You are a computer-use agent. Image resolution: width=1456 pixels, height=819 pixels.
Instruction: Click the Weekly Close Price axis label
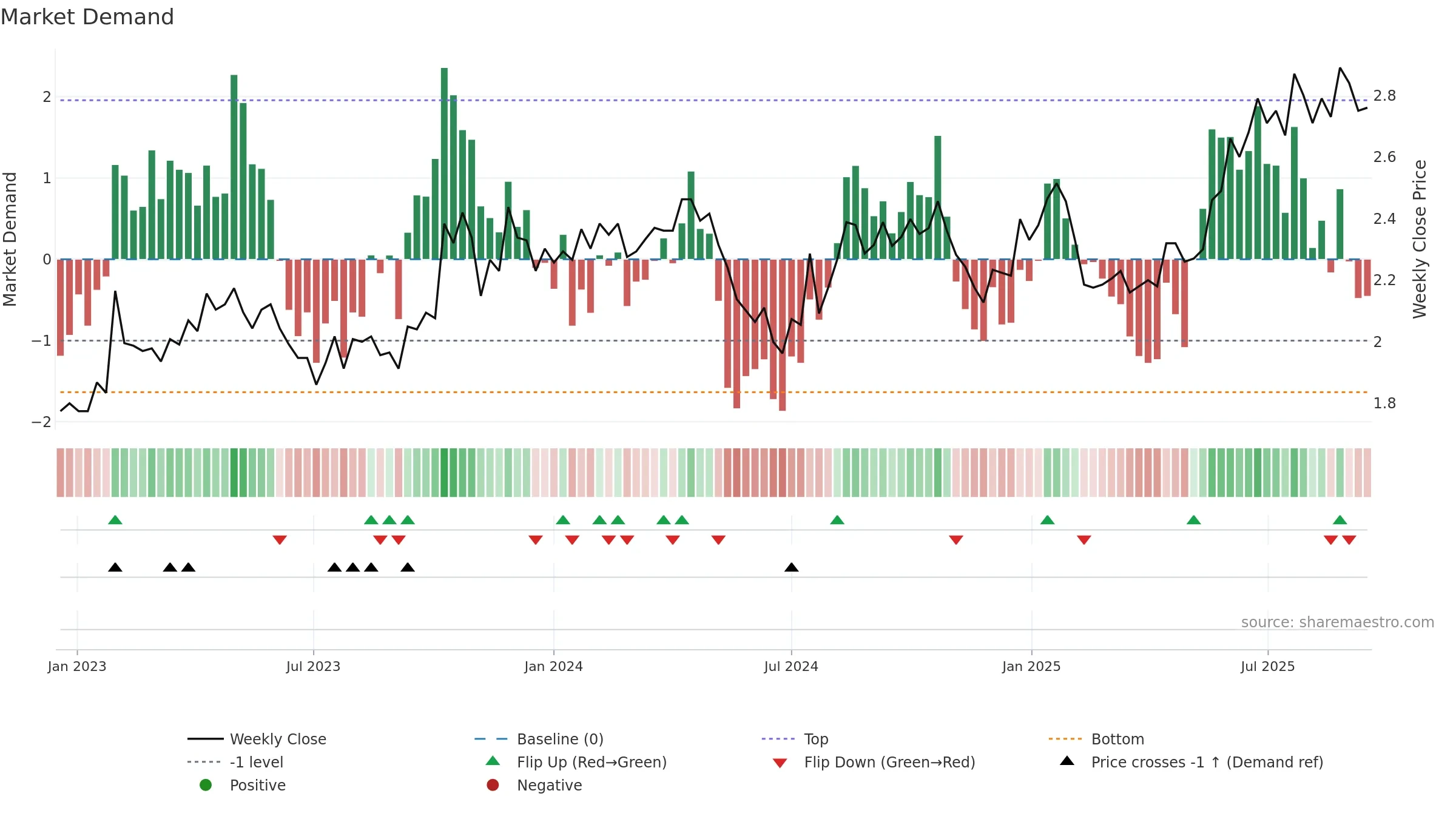tap(1420, 239)
